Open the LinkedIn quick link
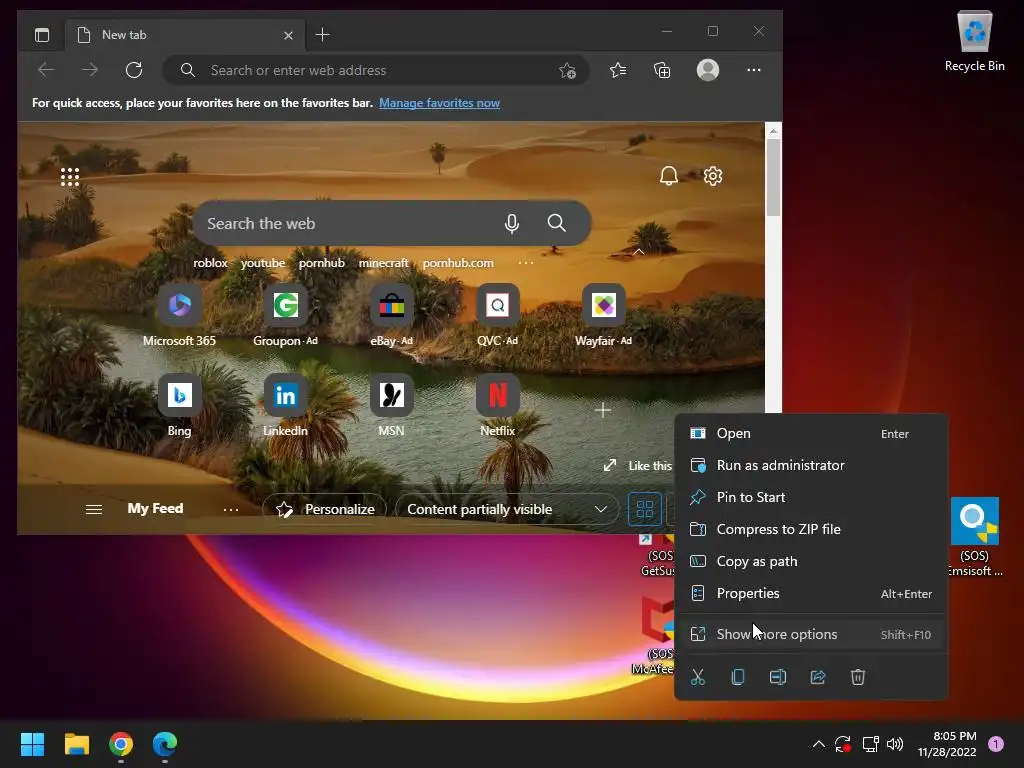This screenshot has width=1024, height=768. click(x=285, y=406)
